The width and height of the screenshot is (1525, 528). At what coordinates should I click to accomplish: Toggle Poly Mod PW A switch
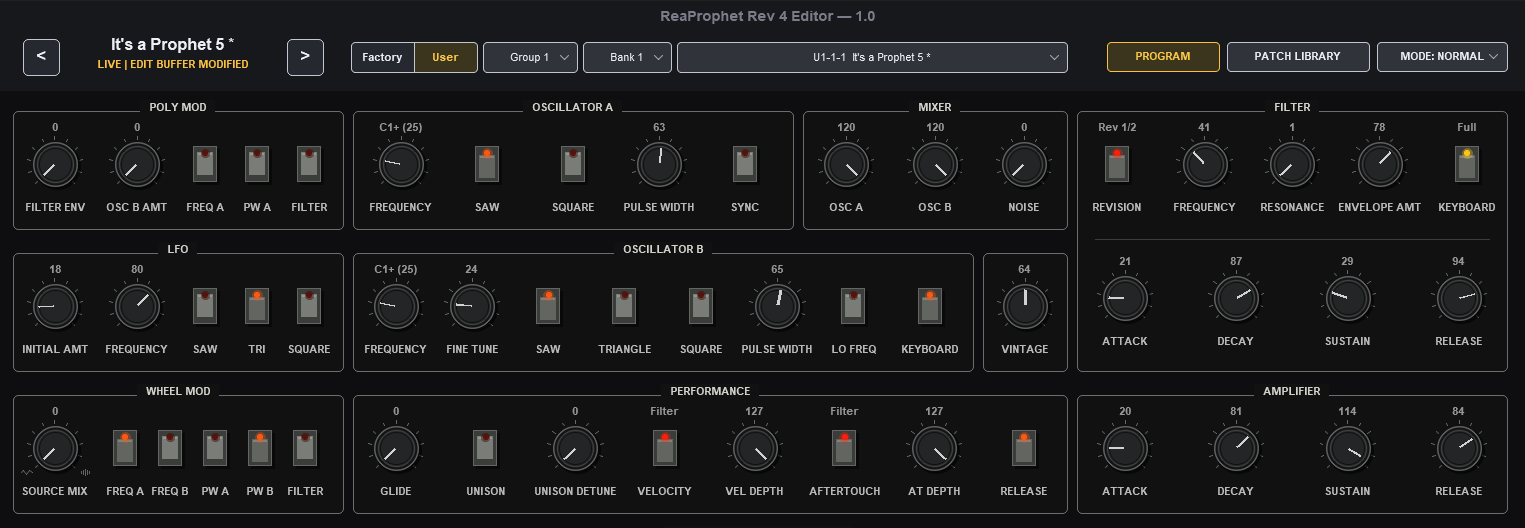257,163
